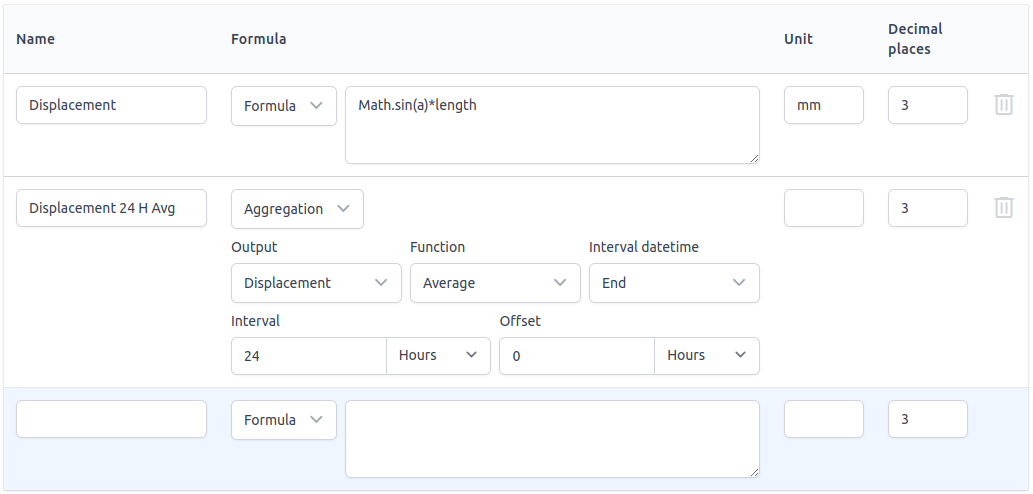Change the Offset unit Hours dropdown
This screenshot has height=494, width=1033.
[707, 356]
